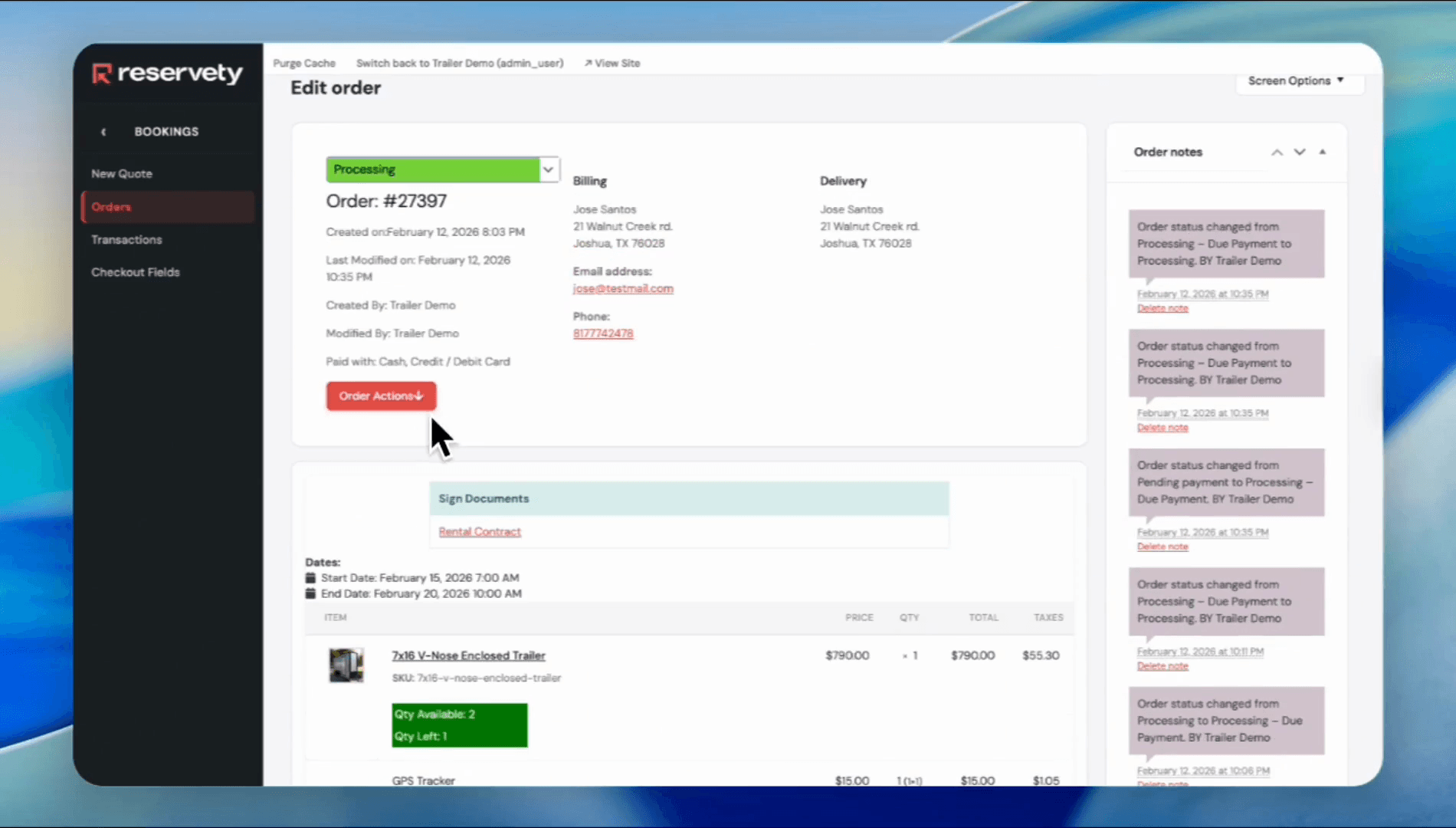Image resolution: width=1456 pixels, height=828 pixels.
Task: Click email jose@testmail.com
Action: click(x=623, y=289)
